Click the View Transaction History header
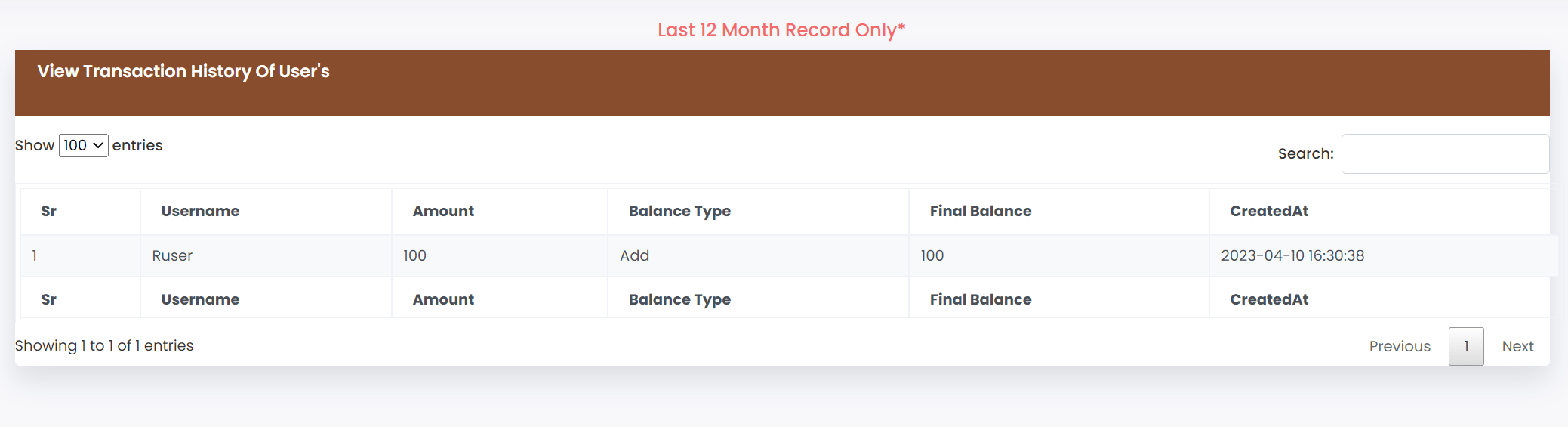The height and width of the screenshot is (427, 1568). 183,71
